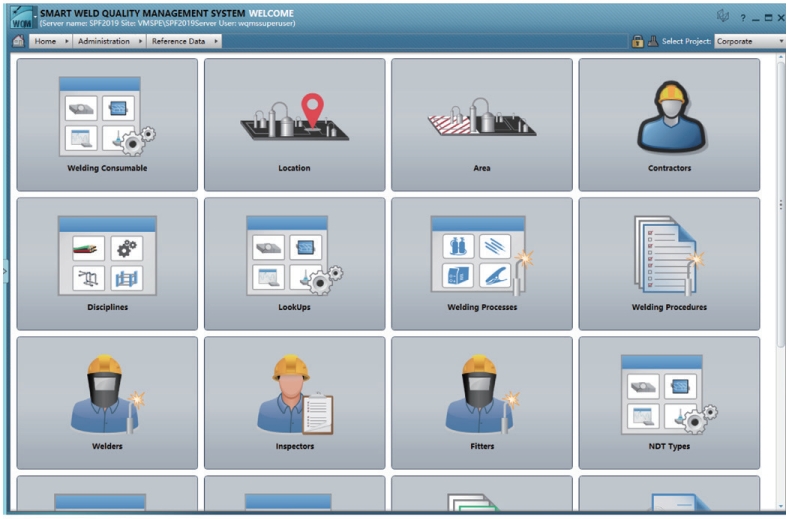The image size is (790, 519).
Task: Select the Administration breadcrumb item
Action: pos(104,41)
